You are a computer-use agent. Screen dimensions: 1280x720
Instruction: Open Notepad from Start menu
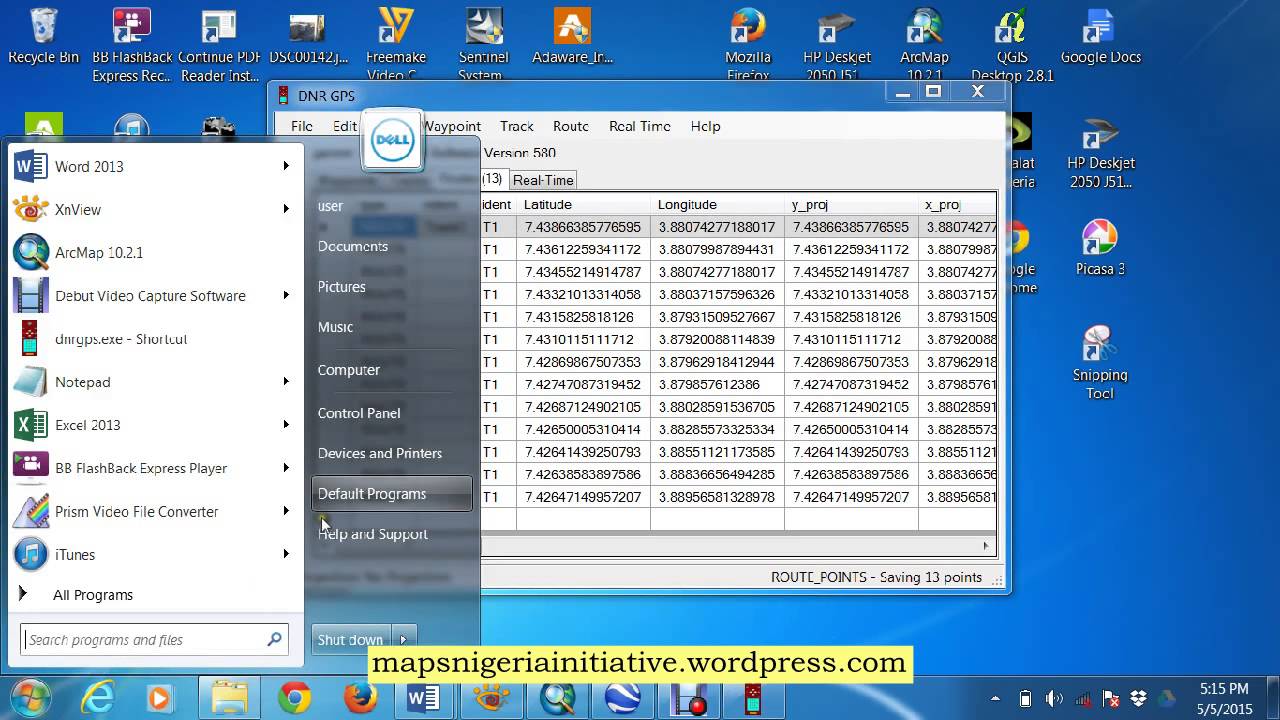click(155, 381)
